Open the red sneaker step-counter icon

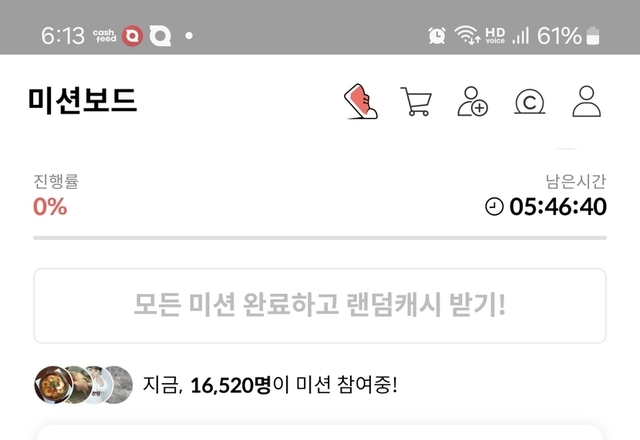(361, 101)
